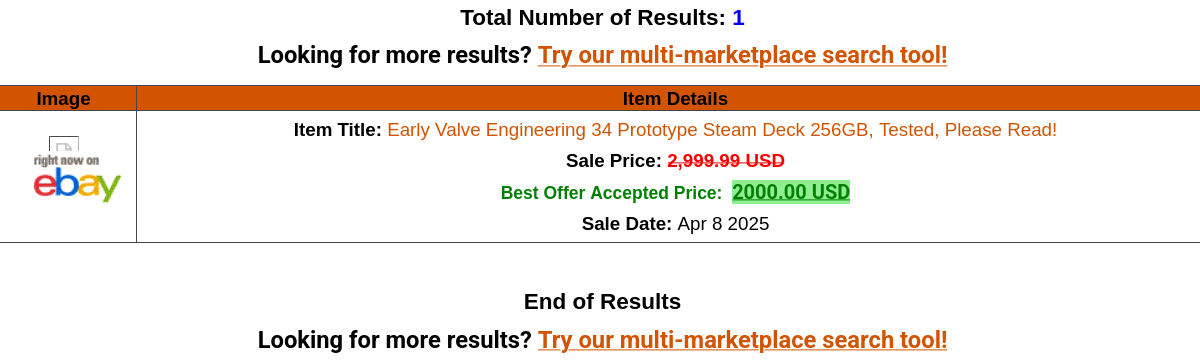This screenshot has height=363, width=1200.
Task: Click the Sale Date label
Action: click(x=626, y=224)
